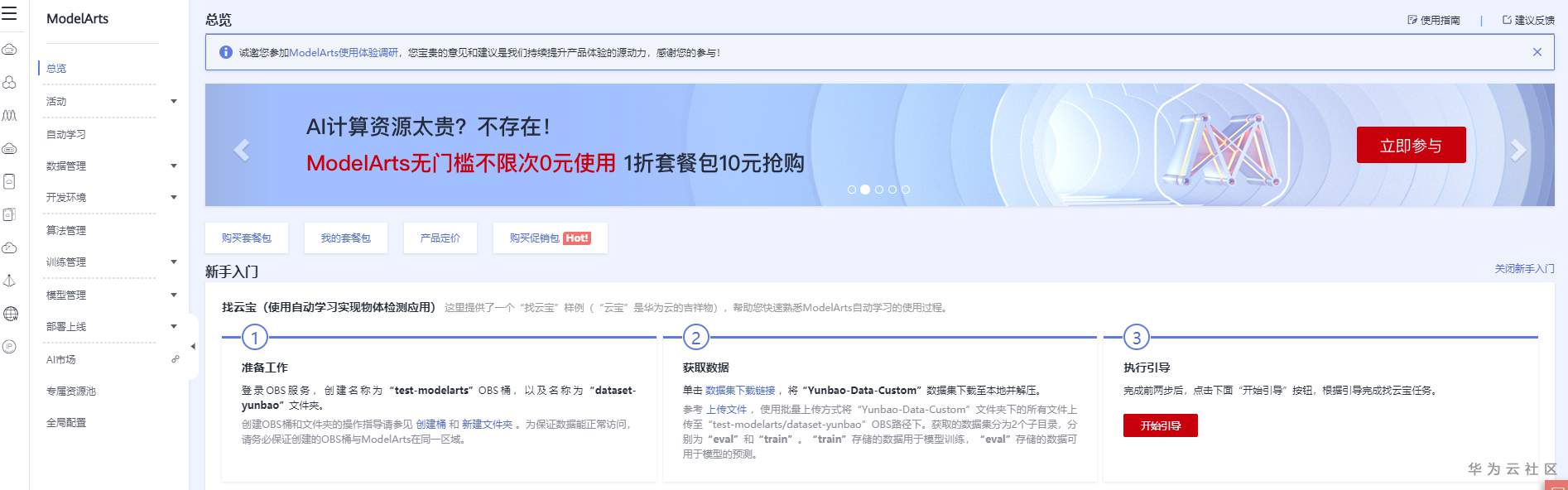Expand the 活动 menu arrow
This screenshot has width=1568, height=490.
coord(174,102)
